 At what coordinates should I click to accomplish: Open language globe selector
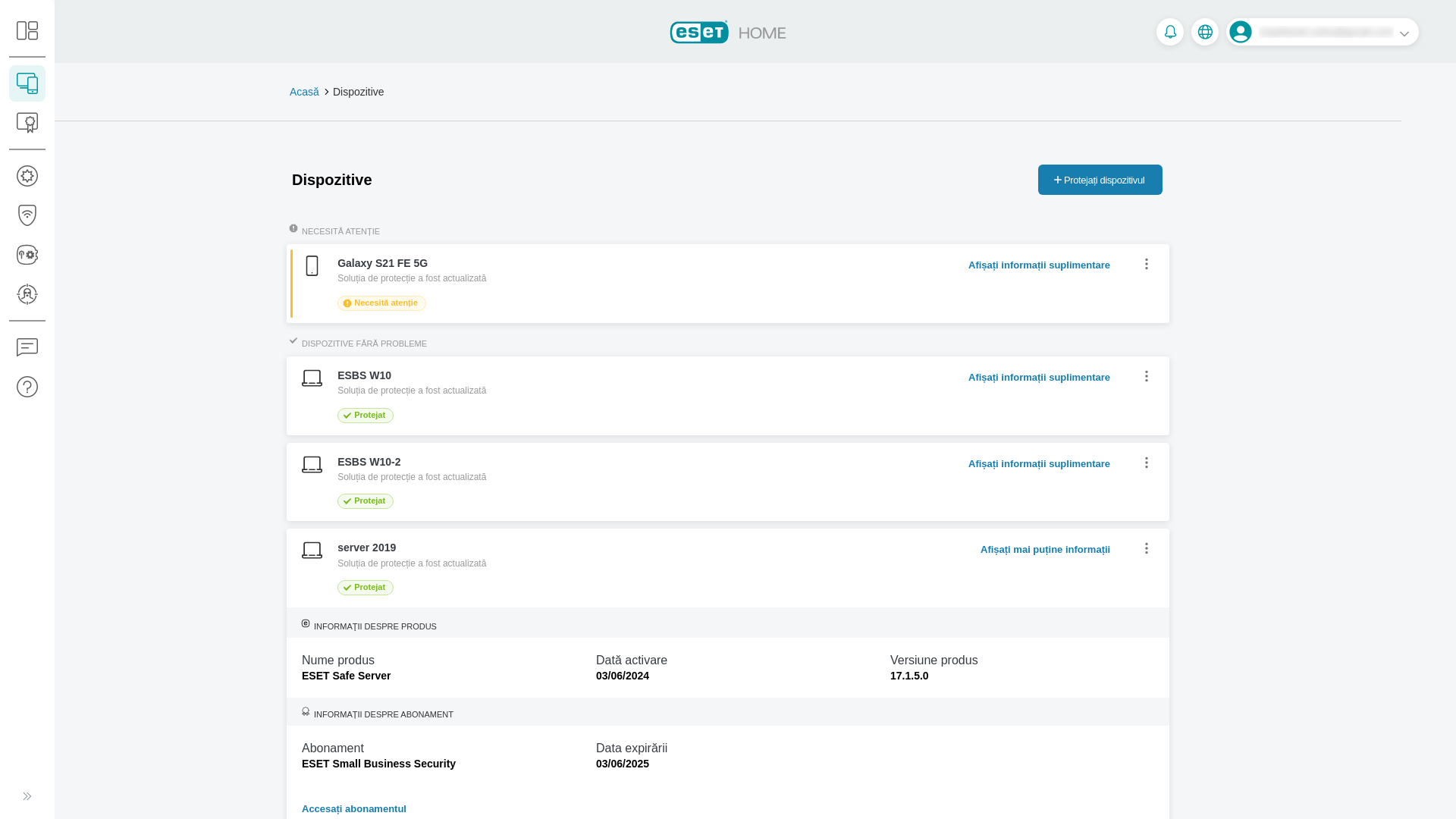click(x=1205, y=32)
